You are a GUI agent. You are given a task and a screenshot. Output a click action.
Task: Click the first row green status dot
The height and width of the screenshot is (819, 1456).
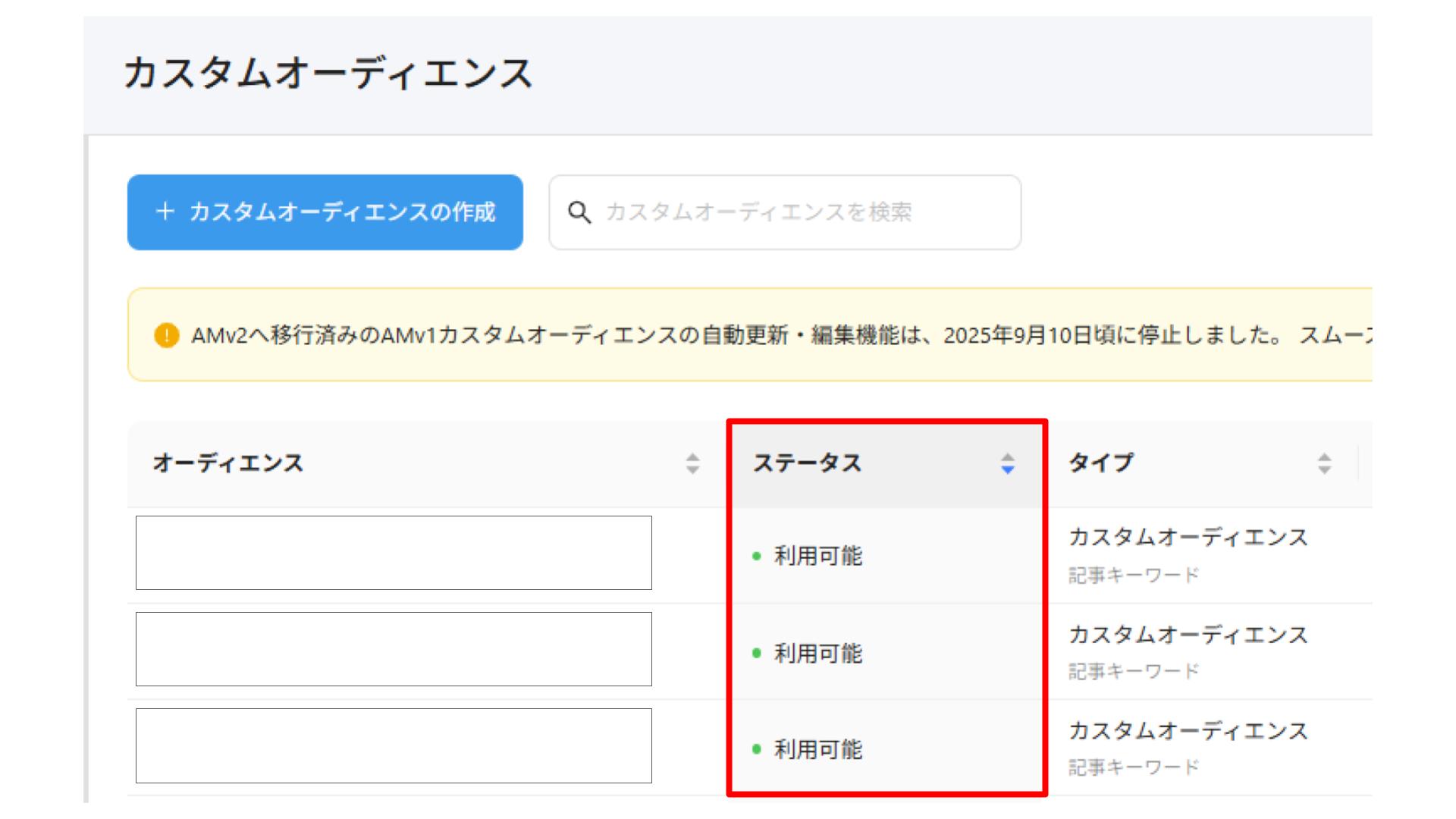(756, 557)
